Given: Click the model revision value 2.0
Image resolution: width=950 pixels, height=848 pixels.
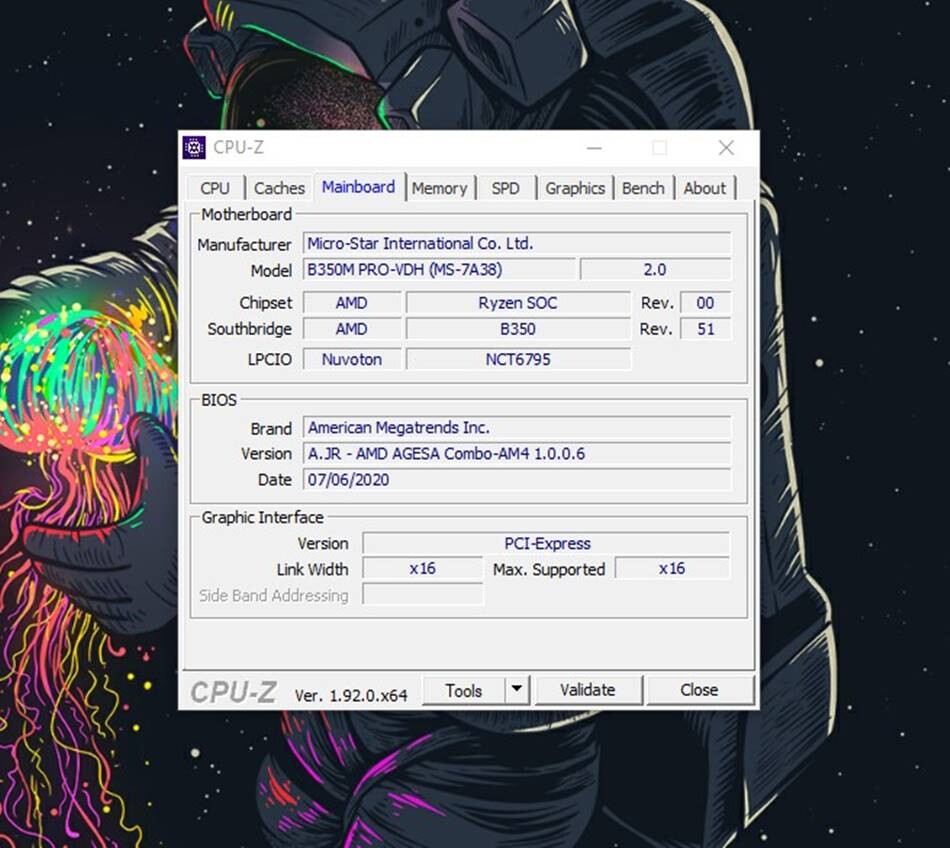Looking at the screenshot, I should [x=656, y=270].
